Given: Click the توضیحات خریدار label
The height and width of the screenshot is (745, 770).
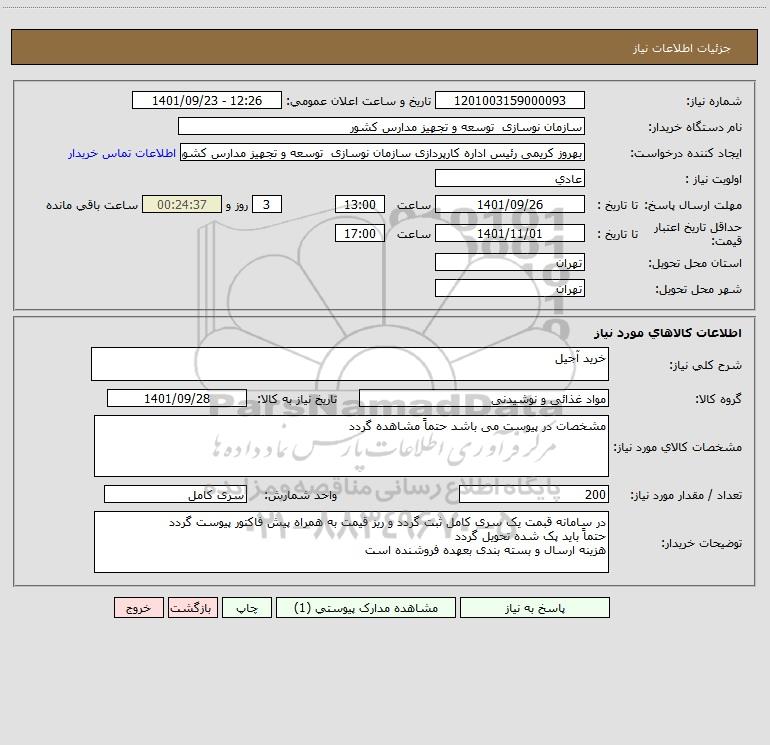Looking at the screenshot, I should point(701,543).
